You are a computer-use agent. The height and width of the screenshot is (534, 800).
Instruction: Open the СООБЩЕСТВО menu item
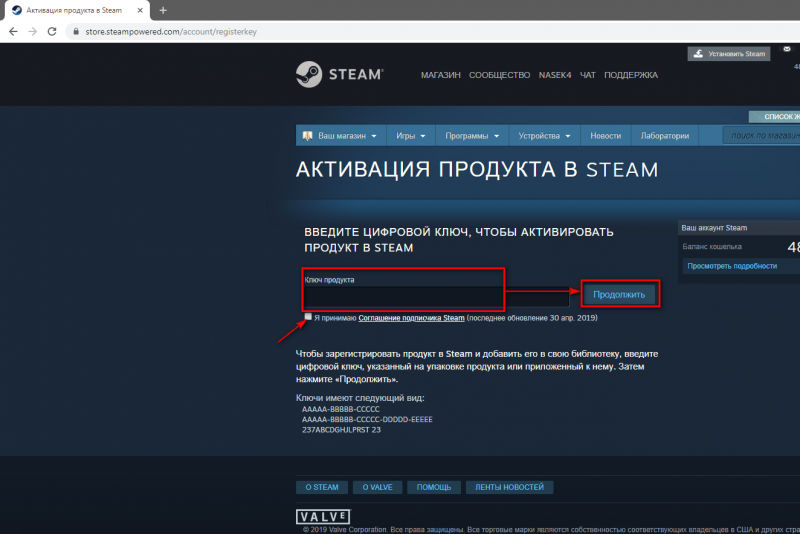point(499,75)
